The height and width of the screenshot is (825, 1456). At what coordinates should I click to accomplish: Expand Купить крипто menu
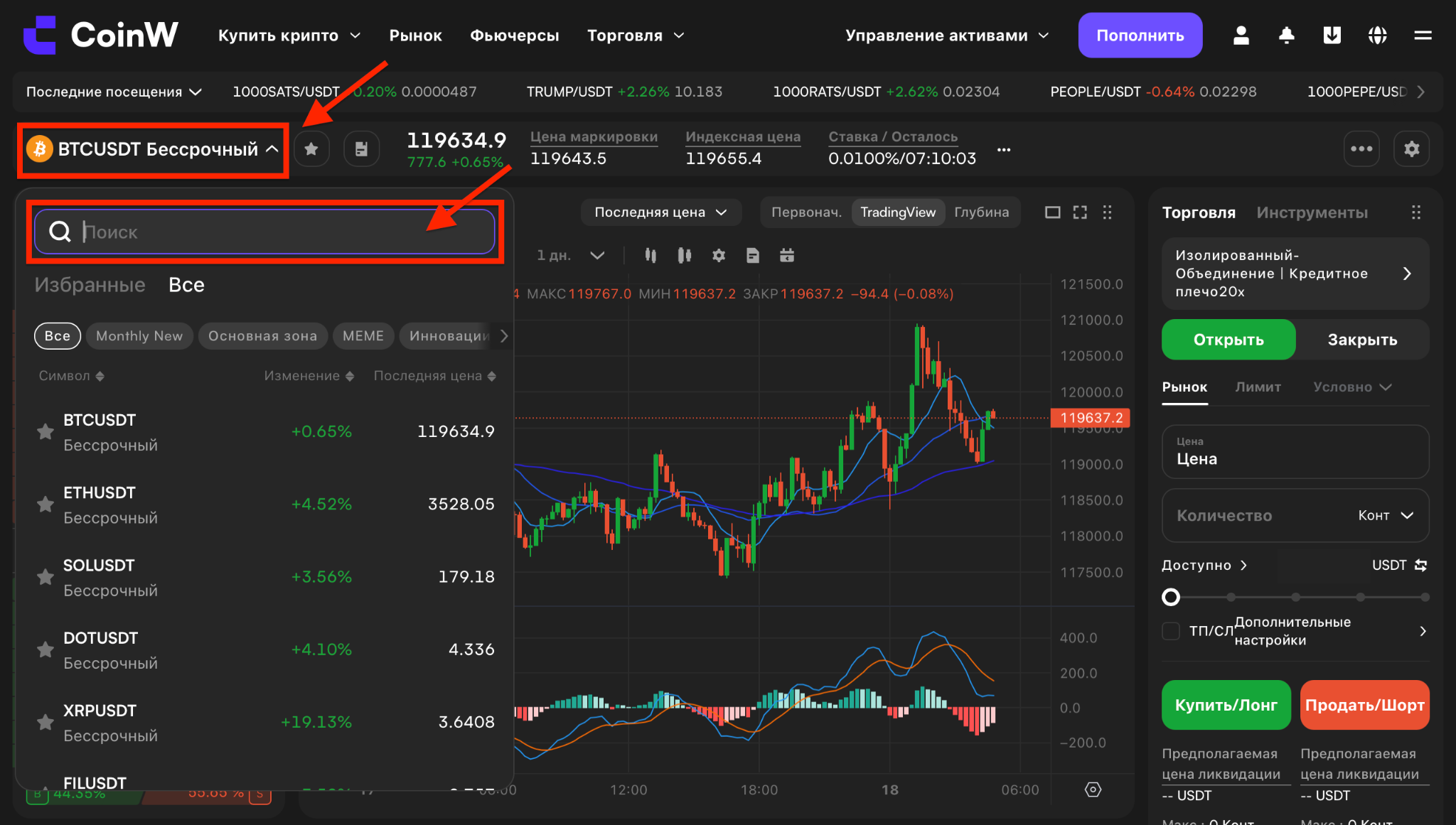[289, 36]
